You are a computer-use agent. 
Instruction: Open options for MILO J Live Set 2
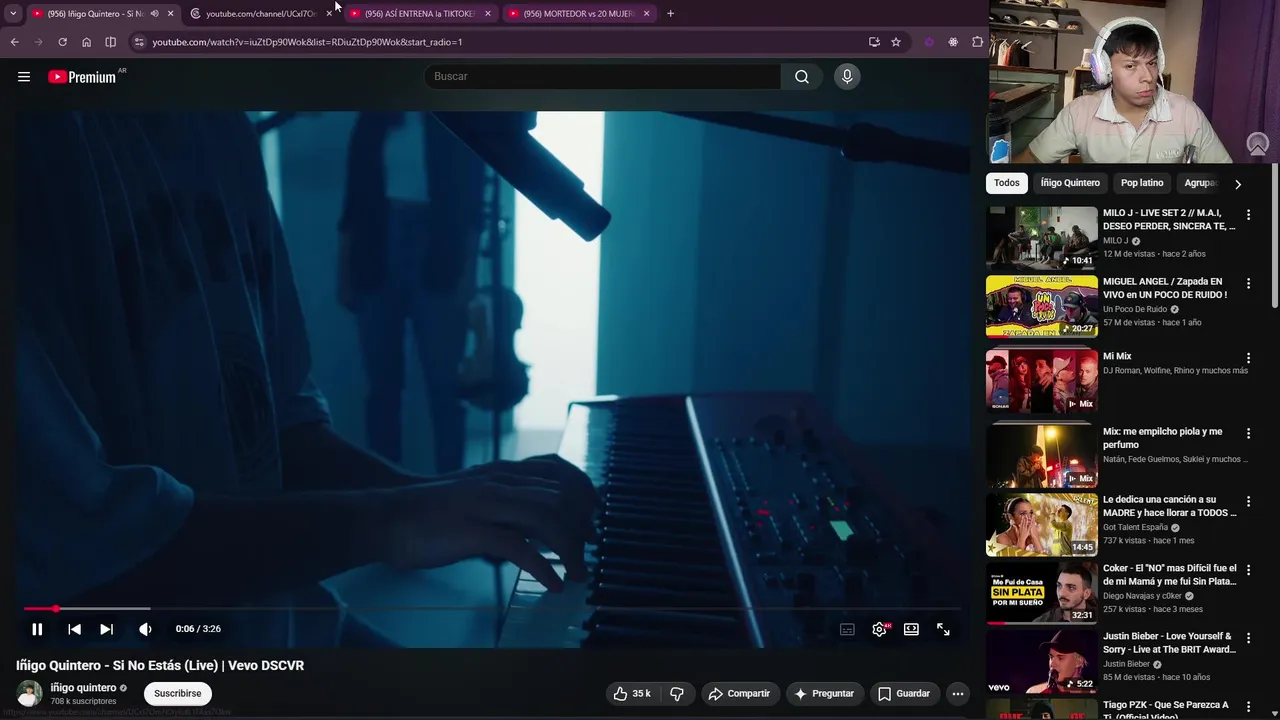tap(1248, 215)
